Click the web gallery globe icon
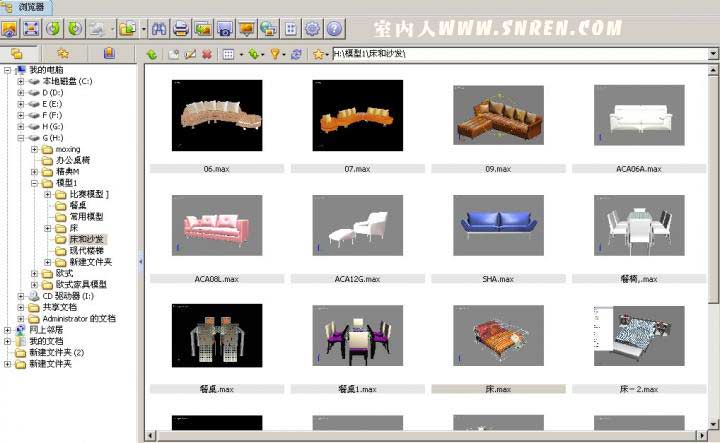 pyautogui.click(x=269, y=29)
